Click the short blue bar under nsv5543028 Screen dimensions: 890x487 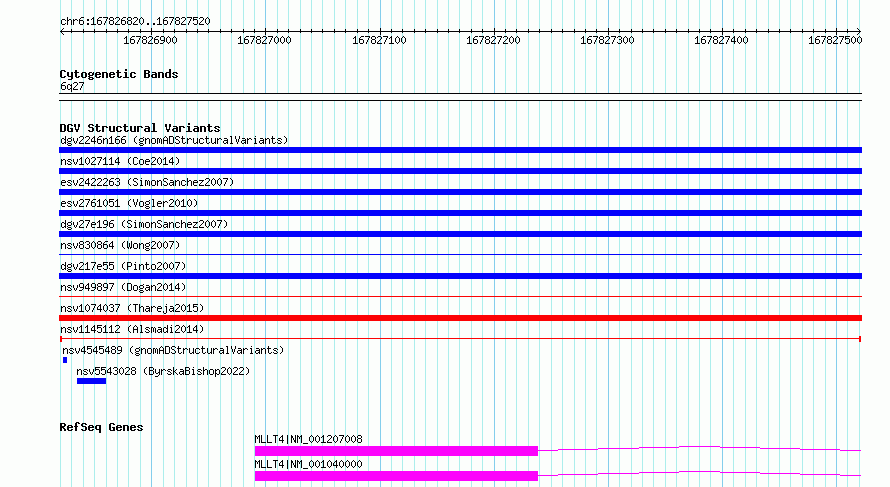click(91, 381)
